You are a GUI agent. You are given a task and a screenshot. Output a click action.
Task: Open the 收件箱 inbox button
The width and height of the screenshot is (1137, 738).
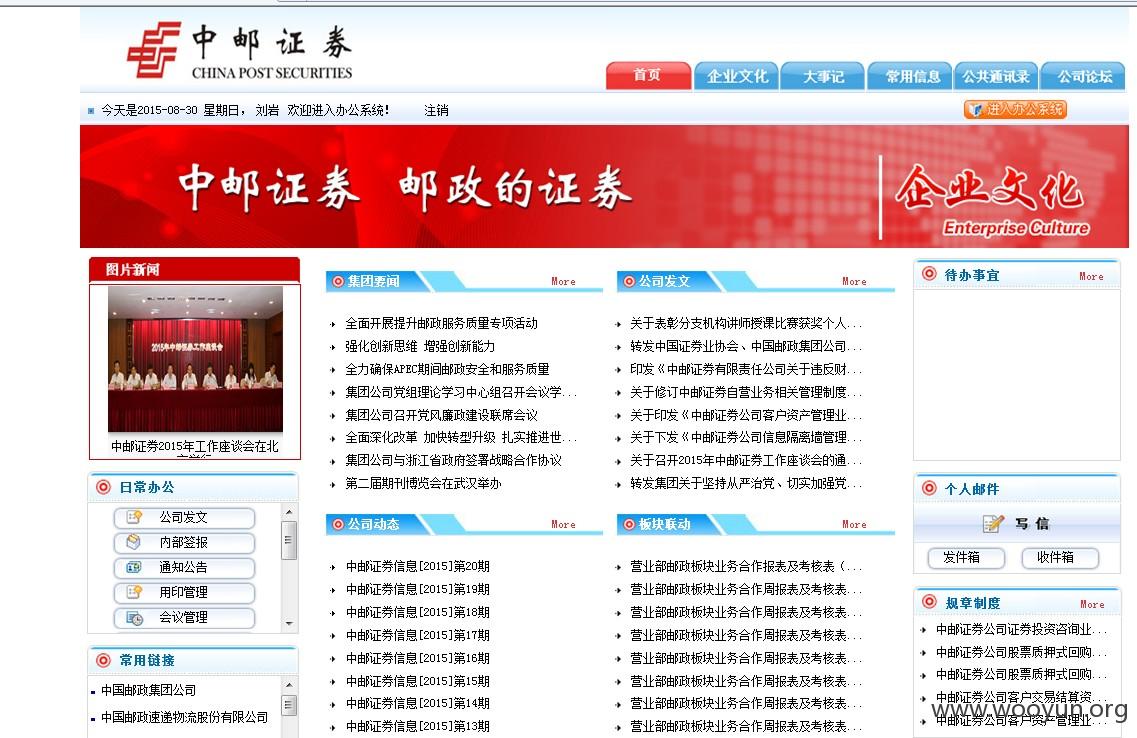point(1060,557)
